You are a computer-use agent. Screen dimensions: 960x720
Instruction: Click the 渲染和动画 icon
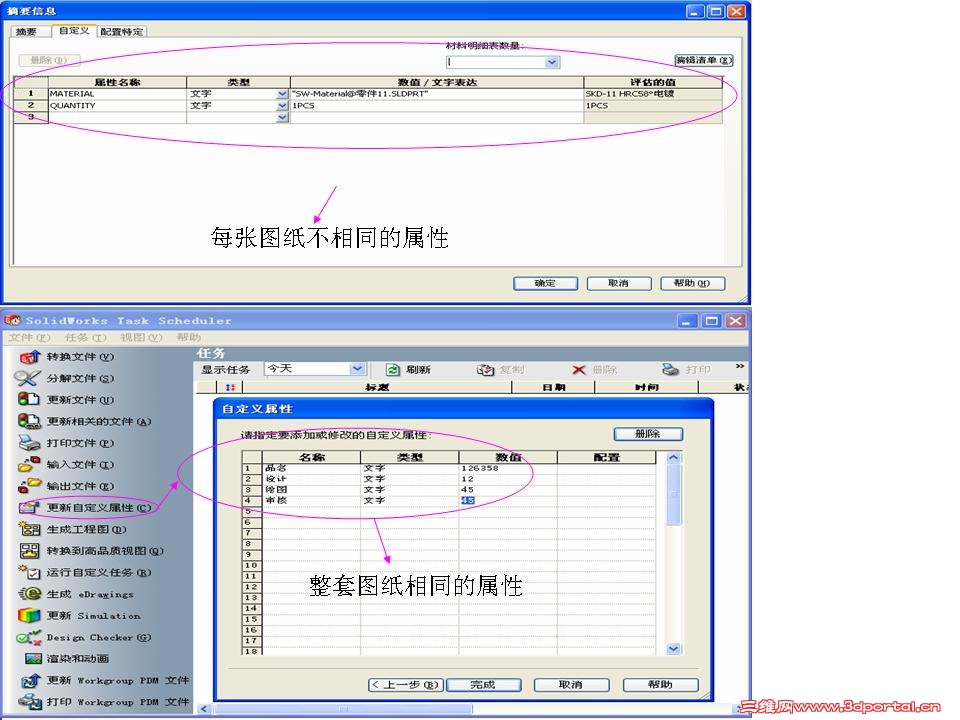click(33, 658)
